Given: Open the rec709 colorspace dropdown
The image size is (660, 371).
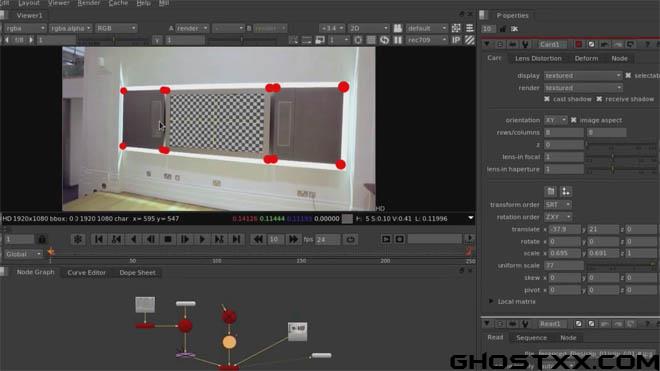Looking at the screenshot, I should 426,40.
